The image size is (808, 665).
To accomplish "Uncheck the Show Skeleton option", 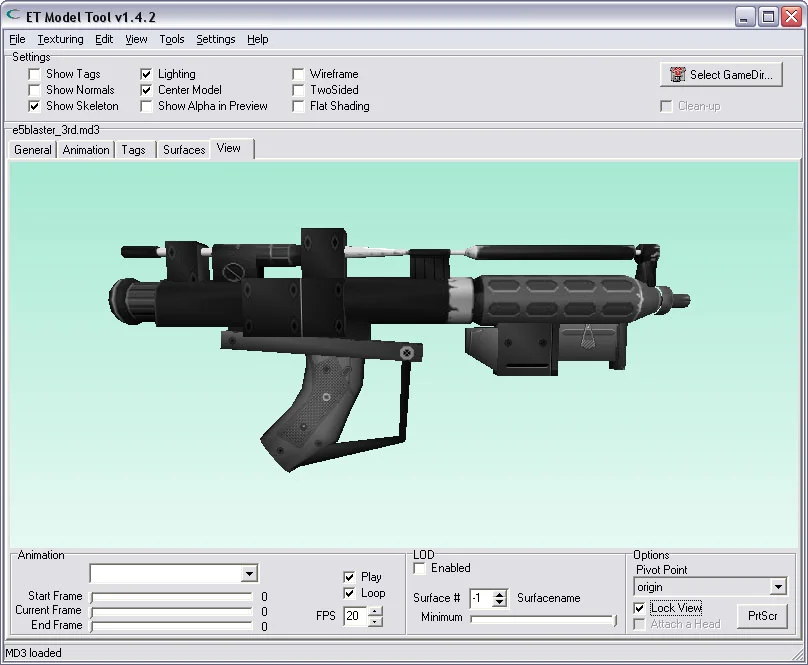I will point(34,106).
